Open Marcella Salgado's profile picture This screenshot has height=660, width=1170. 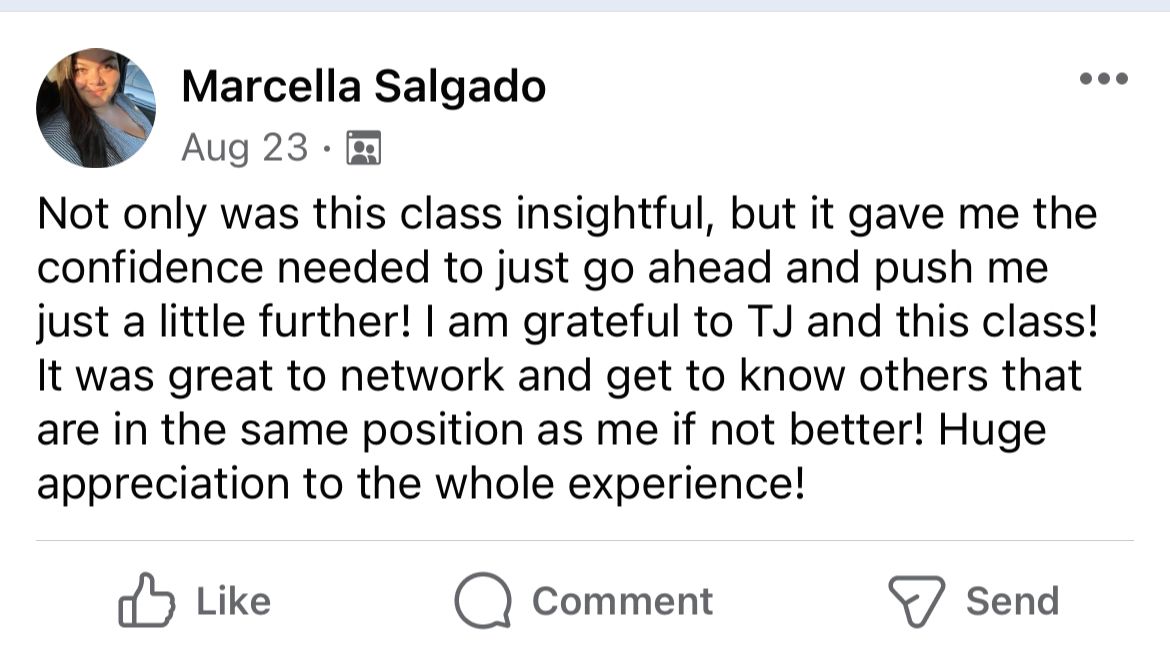(x=96, y=108)
